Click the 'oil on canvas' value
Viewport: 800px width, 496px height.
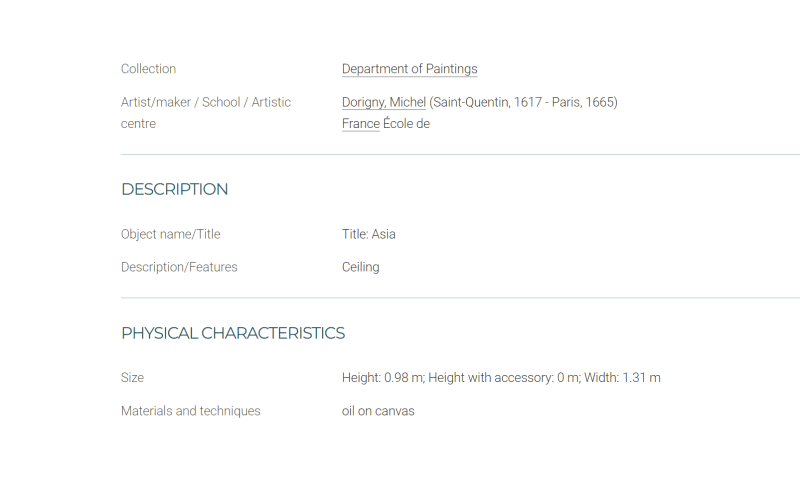pyautogui.click(x=378, y=411)
